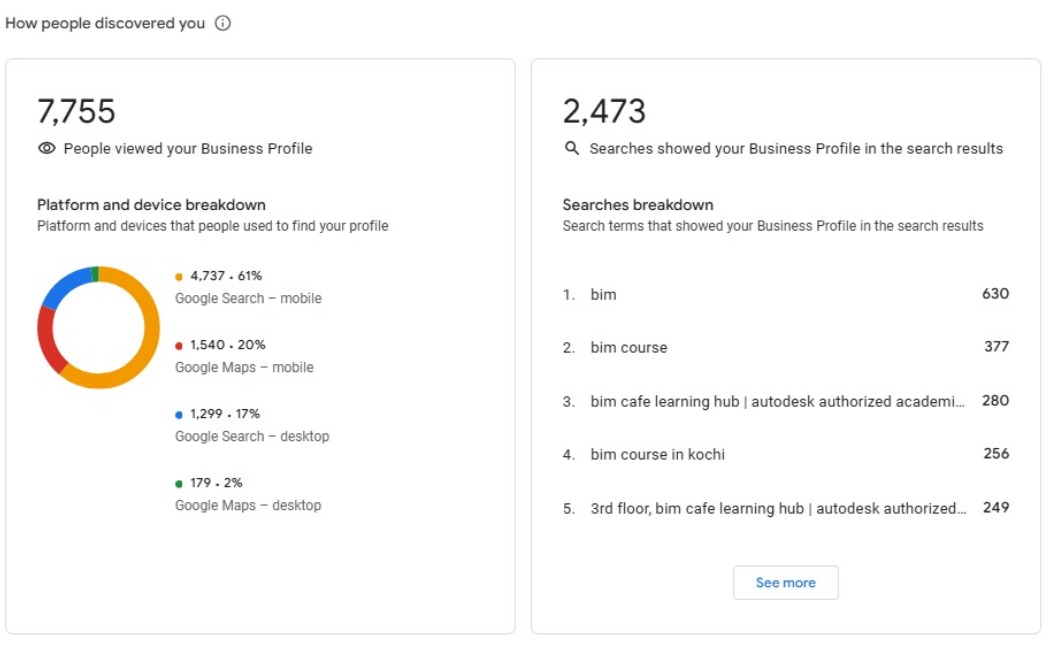Click the blue legend dot for Google Search desktop
1049x648 pixels.
click(180, 412)
